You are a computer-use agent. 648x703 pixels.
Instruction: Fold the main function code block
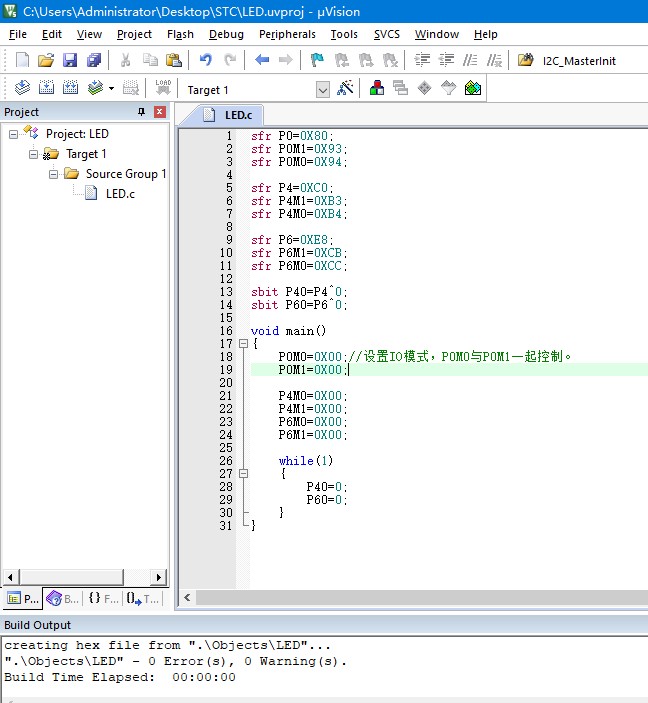(x=244, y=344)
